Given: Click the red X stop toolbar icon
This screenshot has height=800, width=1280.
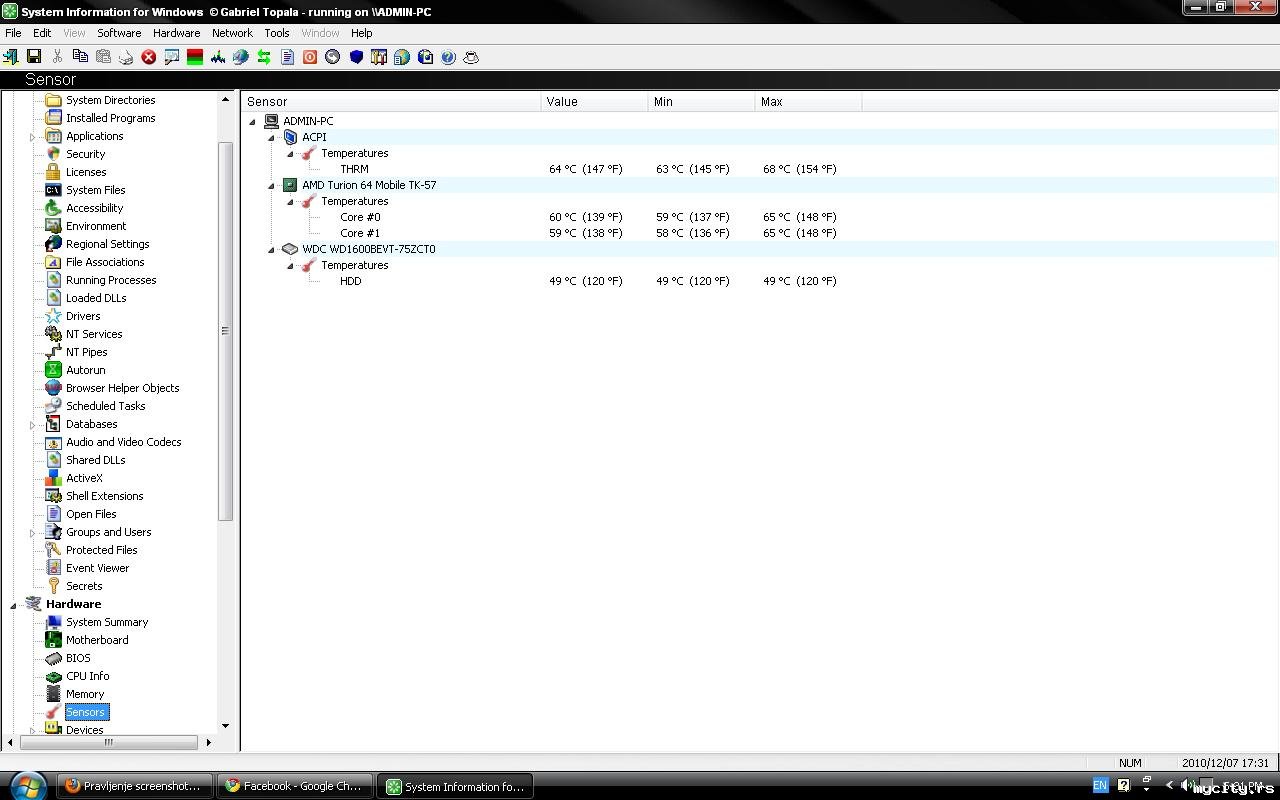Looking at the screenshot, I should [x=149, y=57].
